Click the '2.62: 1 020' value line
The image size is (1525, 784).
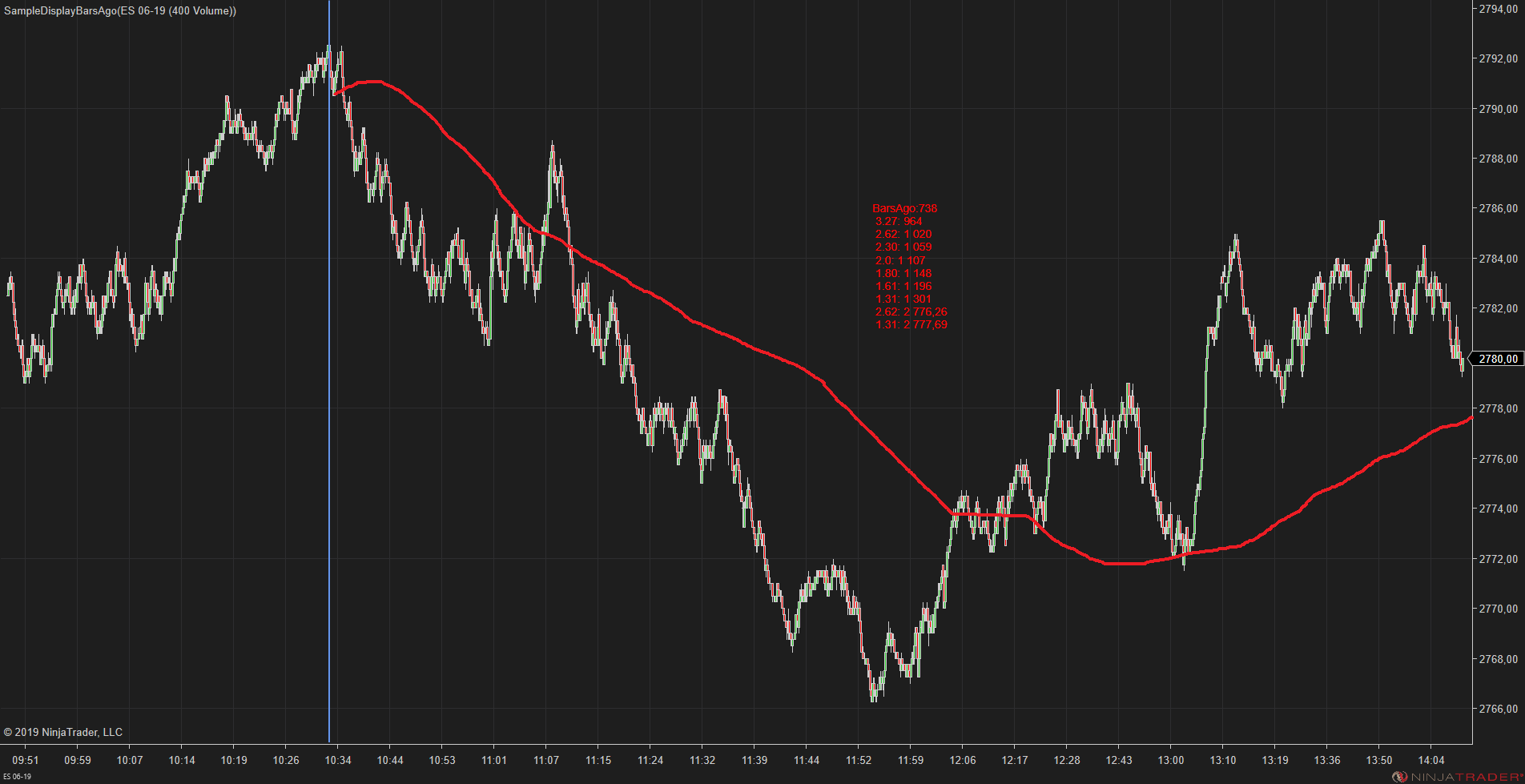tap(903, 234)
